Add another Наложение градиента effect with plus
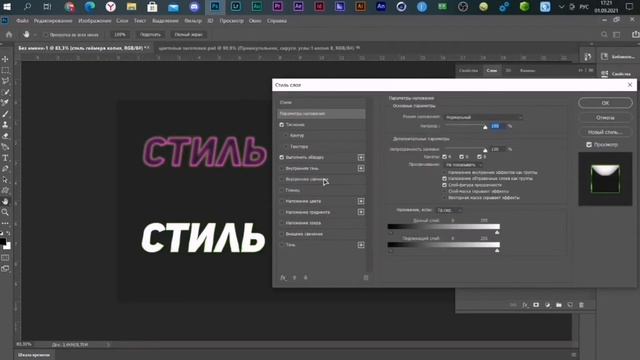This screenshot has height=360, width=640. [x=361, y=212]
